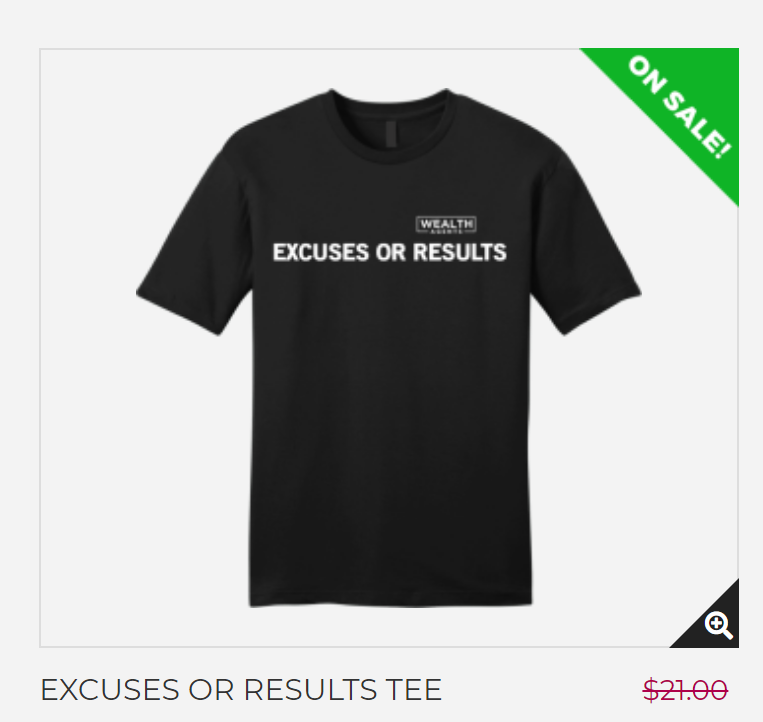Click the plus sign inside the magnifier
Image resolution: width=763 pixels, height=722 pixels.
tap(716, 622)
